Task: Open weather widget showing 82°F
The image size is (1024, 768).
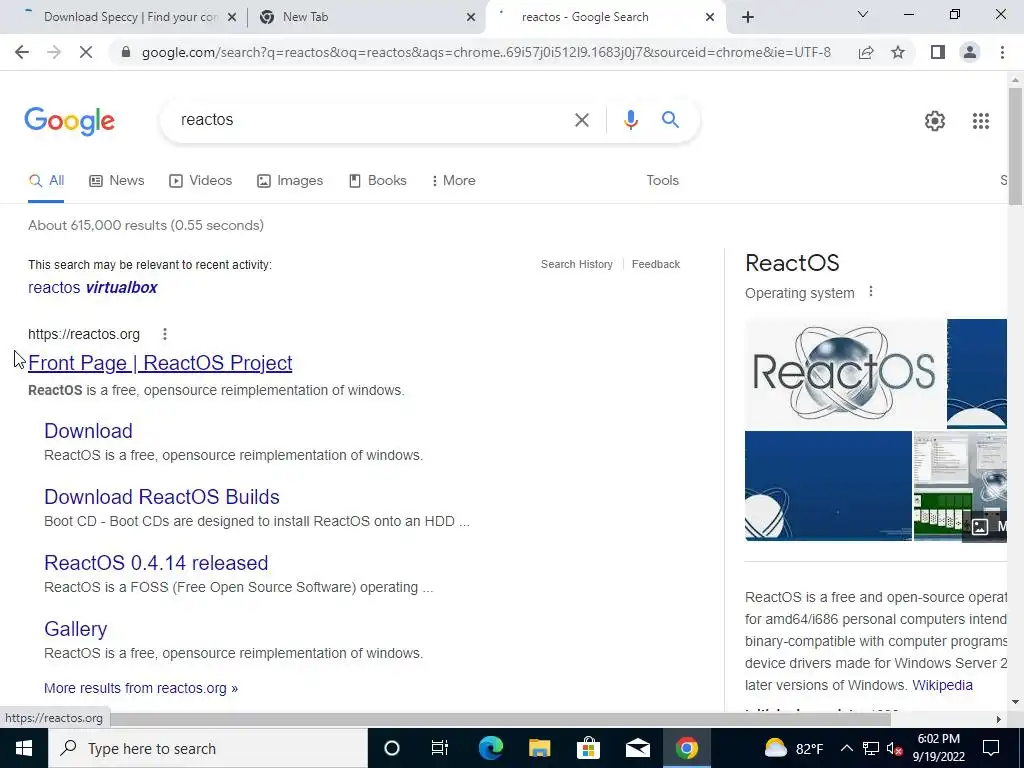Action: click(793, 748)
